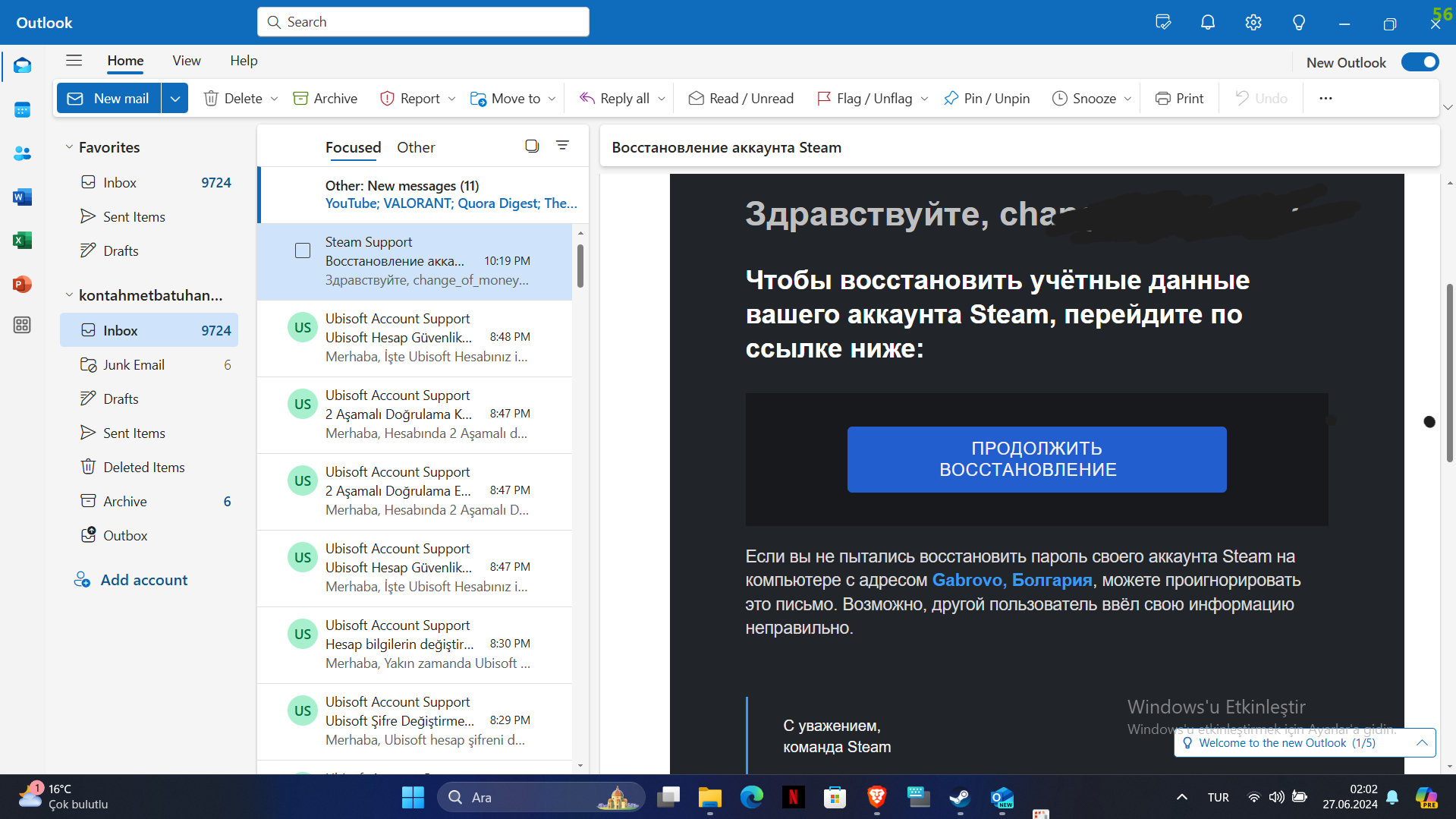Image resolution: width=1456 pixels, height=819 pixels.
Task: Click the message list scrollbar thumb
Action: 580,266
